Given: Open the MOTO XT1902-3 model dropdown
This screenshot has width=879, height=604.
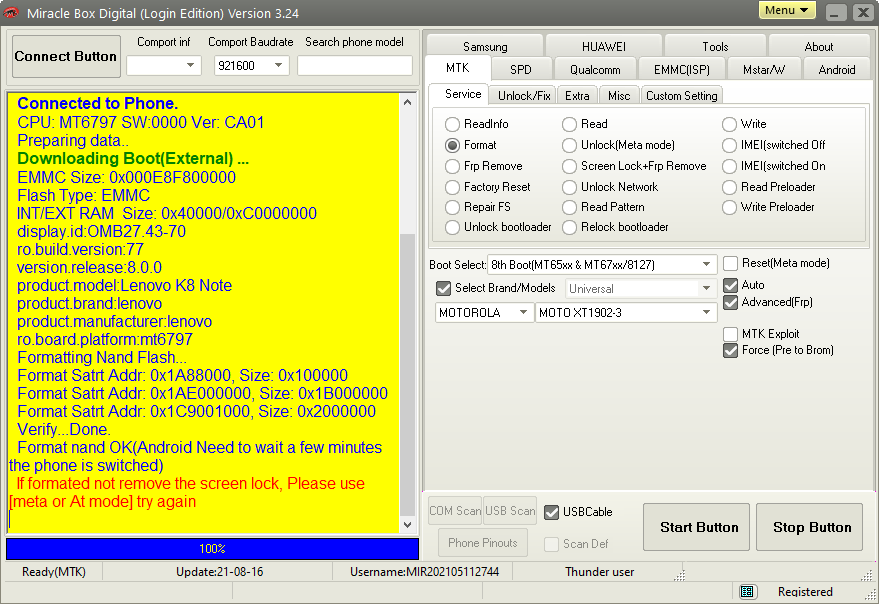Looking at the screenshot, I should (x=626, y=312).
